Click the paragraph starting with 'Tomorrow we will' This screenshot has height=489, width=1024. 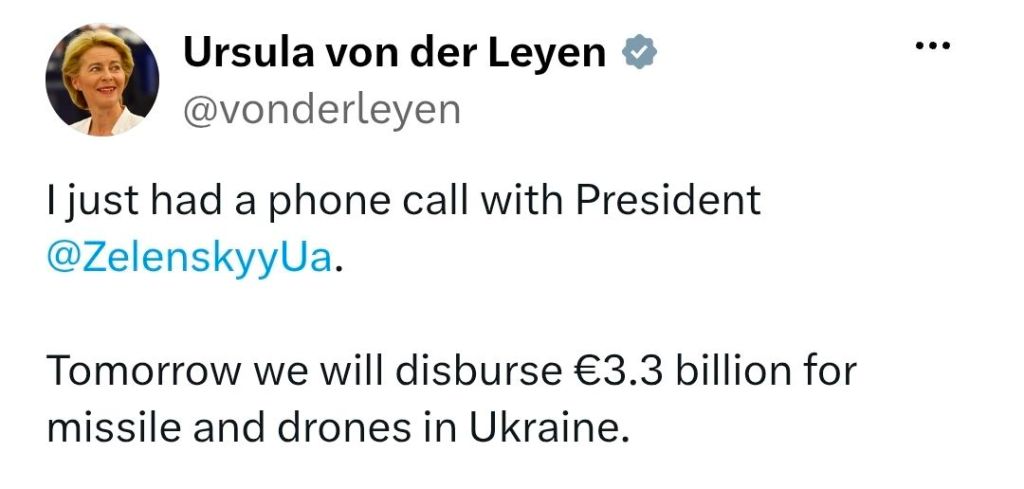point(451,400)
